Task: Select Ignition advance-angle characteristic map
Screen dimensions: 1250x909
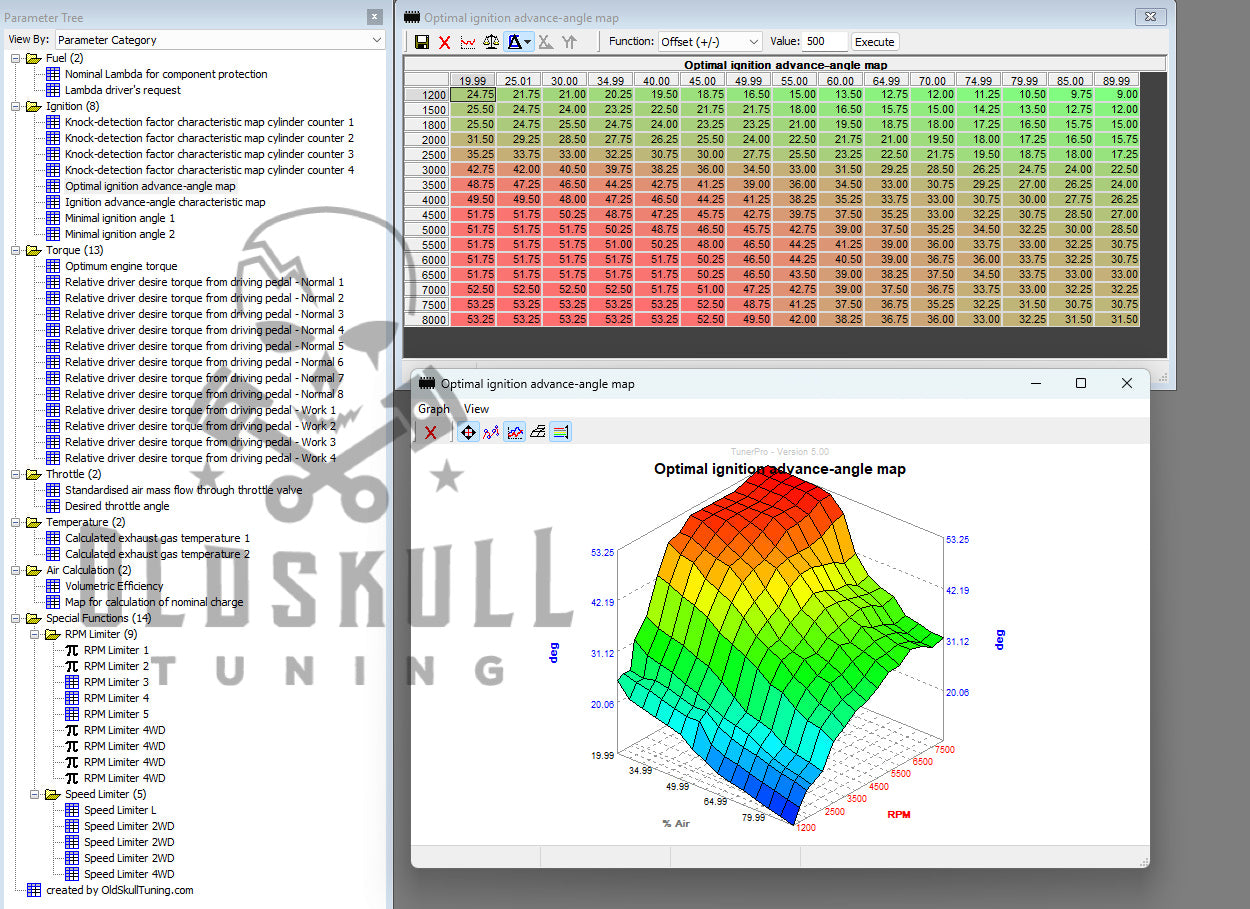Action: 165,202
